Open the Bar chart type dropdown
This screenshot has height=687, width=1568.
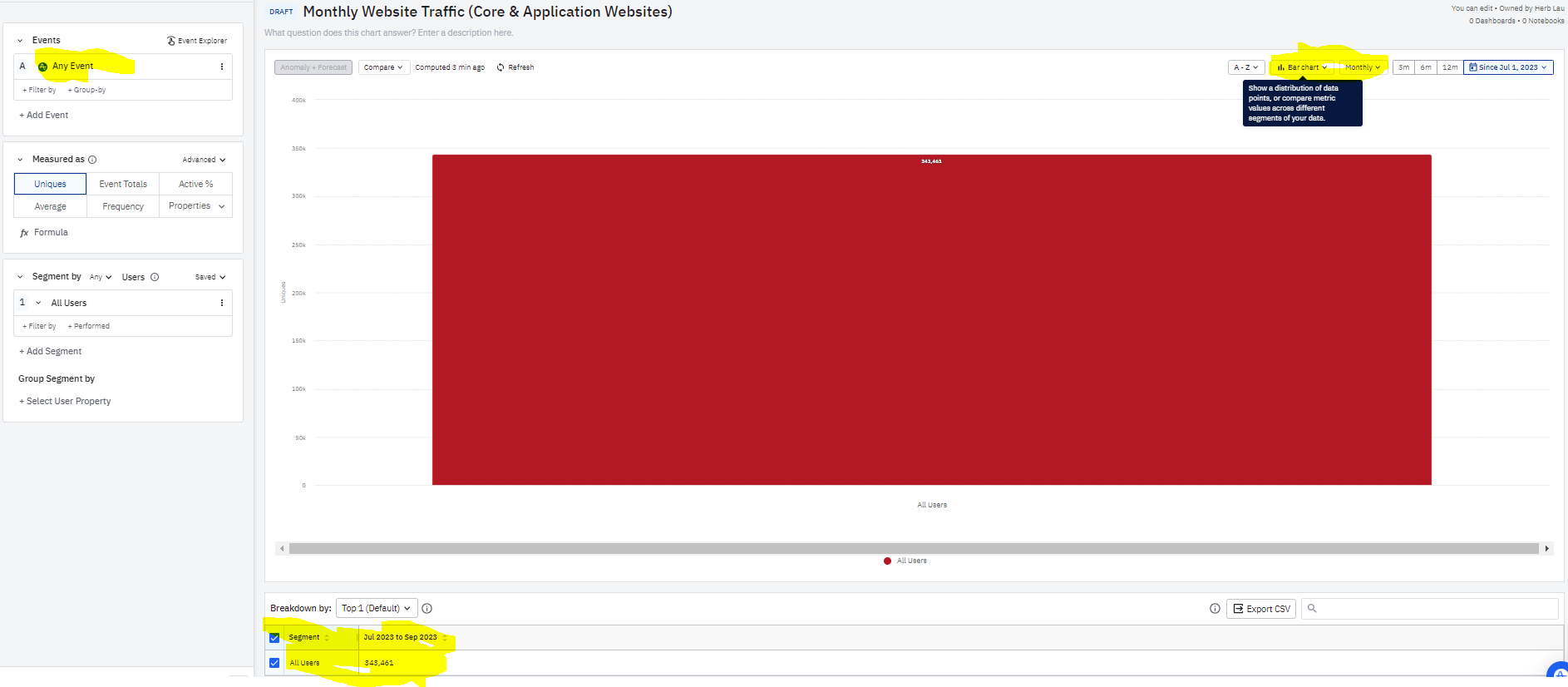[1303, 67]
